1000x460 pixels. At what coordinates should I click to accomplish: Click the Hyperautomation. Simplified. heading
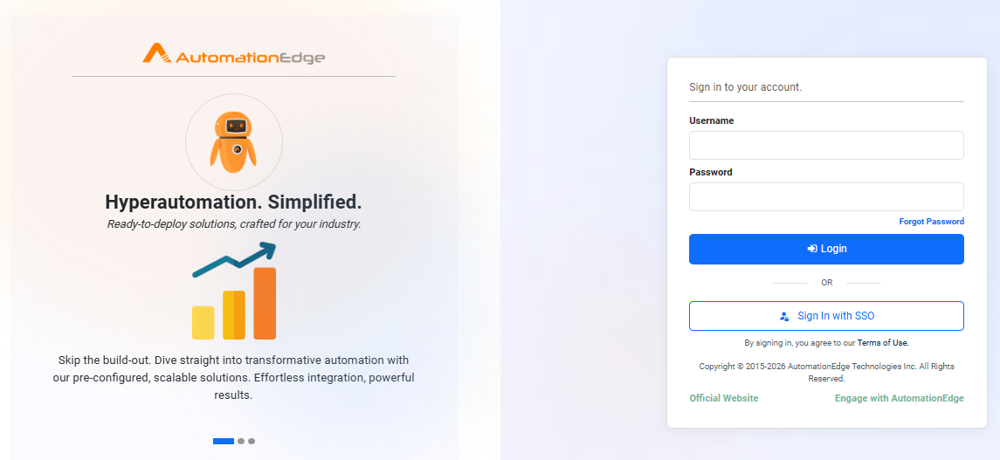tap(233, 202)
